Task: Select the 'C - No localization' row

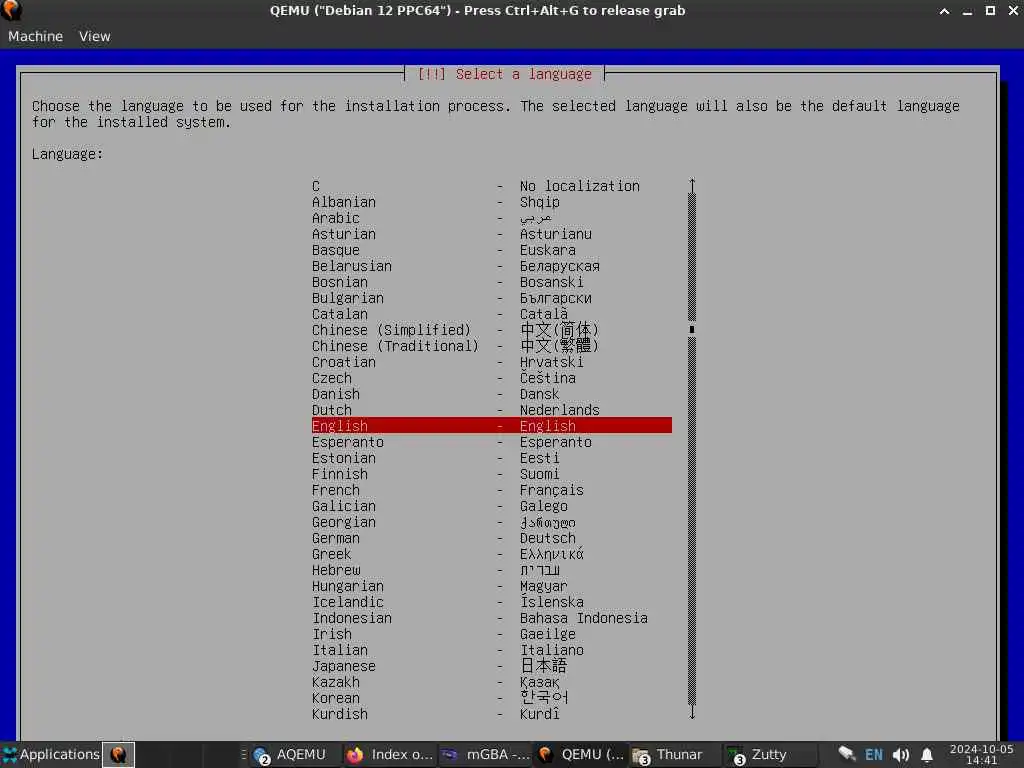Action: coord(492,186)
